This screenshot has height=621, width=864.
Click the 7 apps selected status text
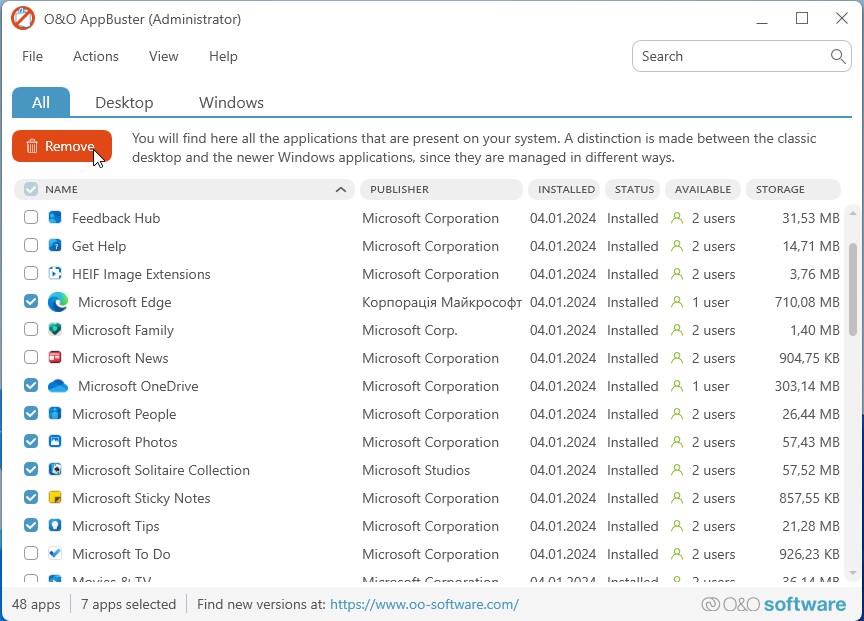tap(128, 604)
